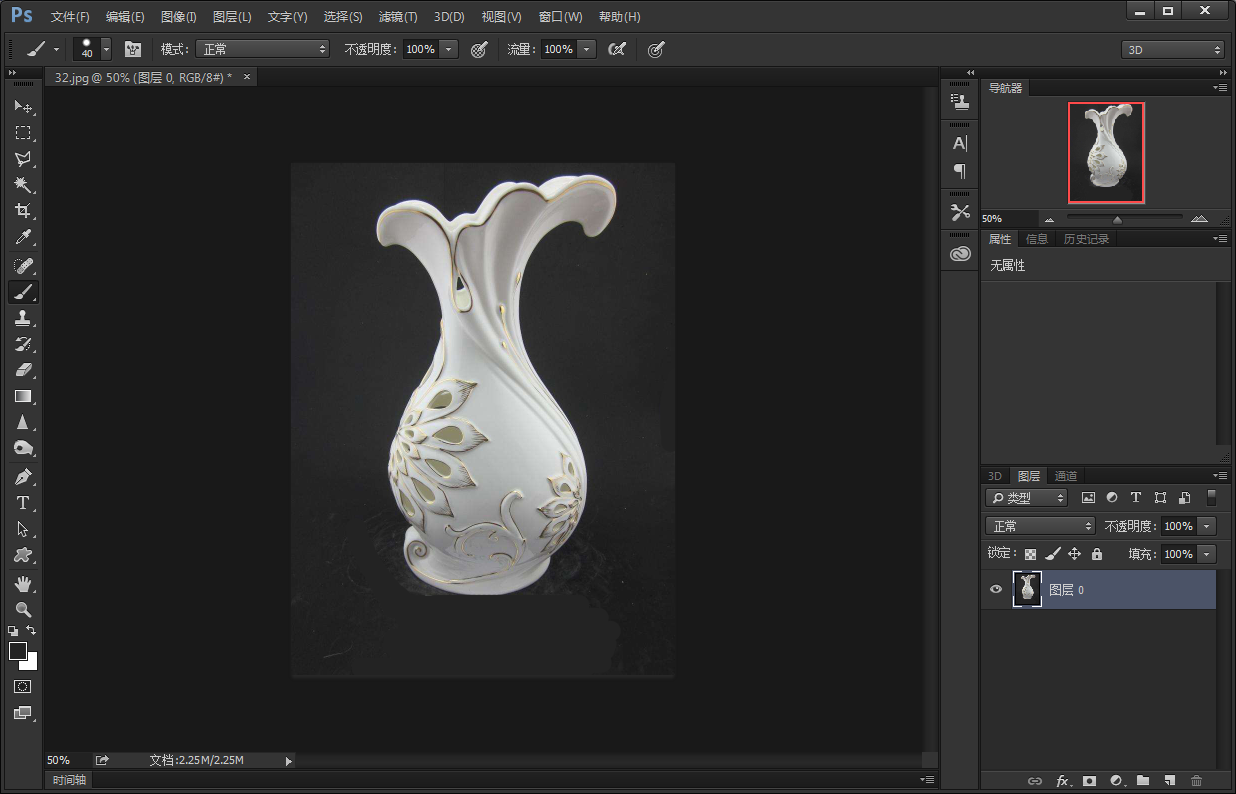The height and width of the screenshot is (794, 1236).
Task: Toggle layer filtering switch
Action: [x=1212, y=497]
